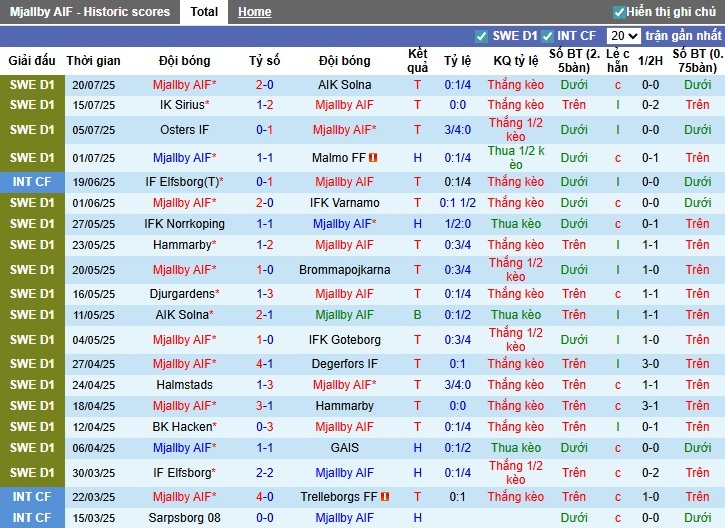Open Halmstads team link
This screenshot has width=725, height=528.
pos(184,385)
